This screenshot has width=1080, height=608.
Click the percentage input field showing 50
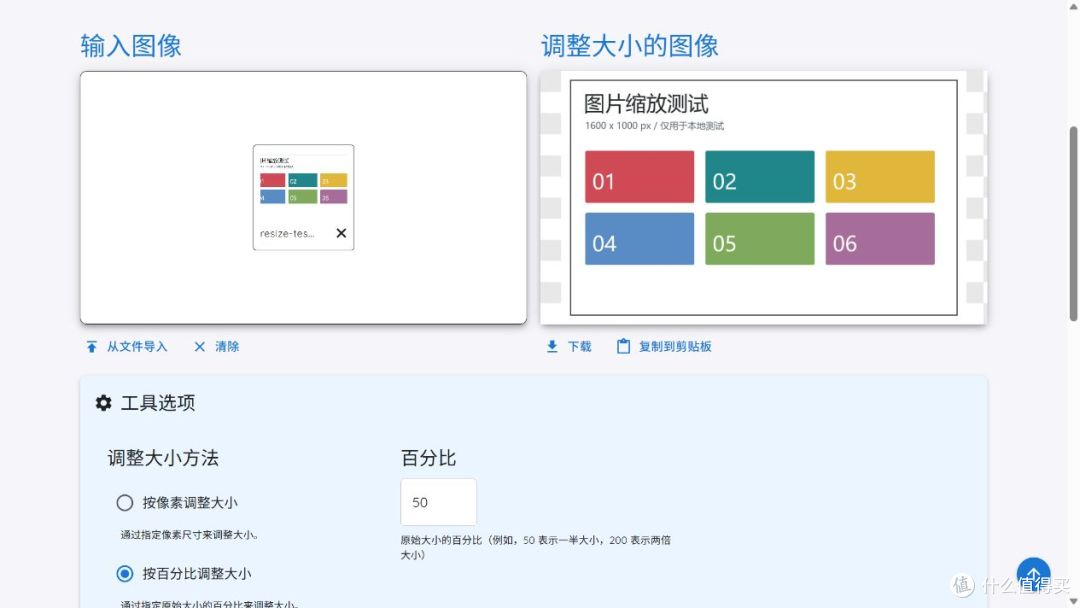(x=438, y=502)
